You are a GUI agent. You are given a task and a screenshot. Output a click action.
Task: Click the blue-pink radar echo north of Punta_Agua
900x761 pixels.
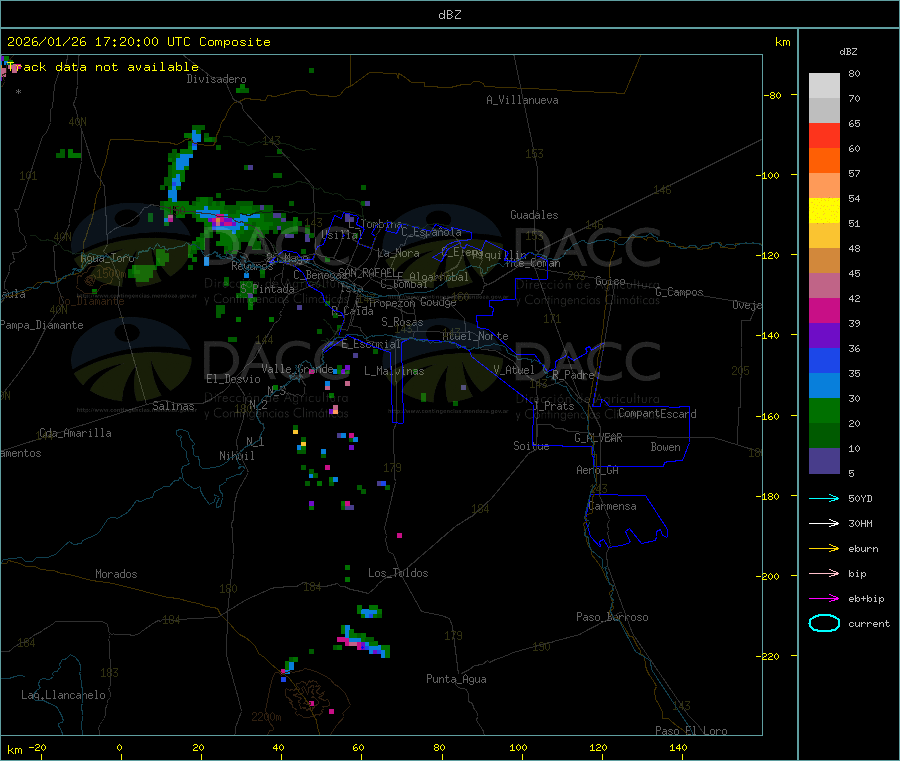click(363, 643)
